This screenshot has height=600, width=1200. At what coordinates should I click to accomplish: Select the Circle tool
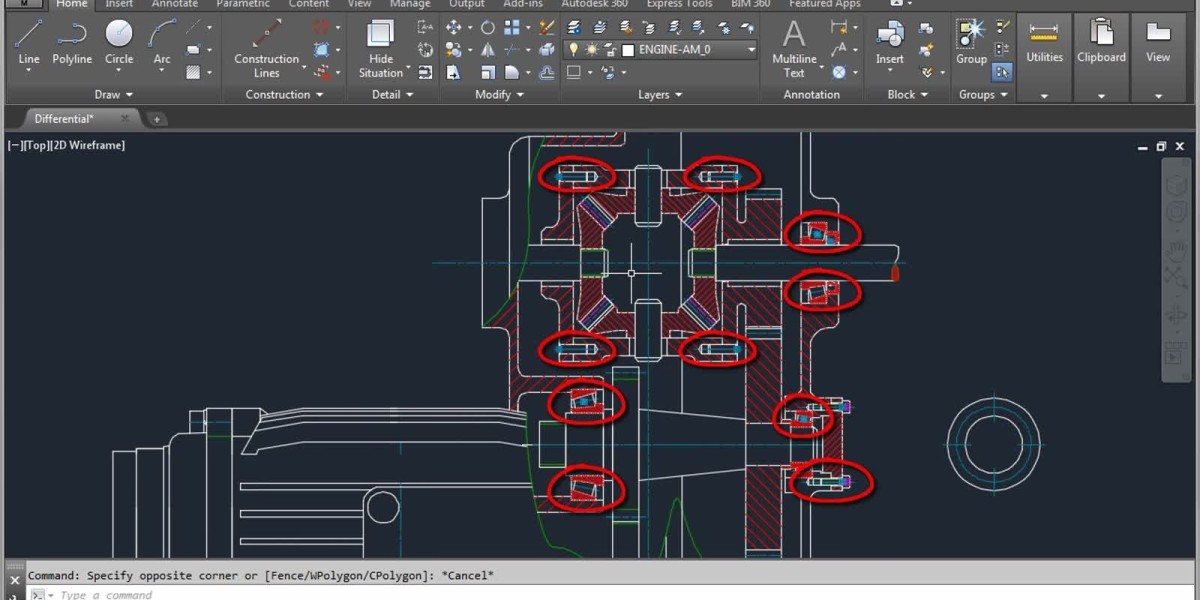119,43
